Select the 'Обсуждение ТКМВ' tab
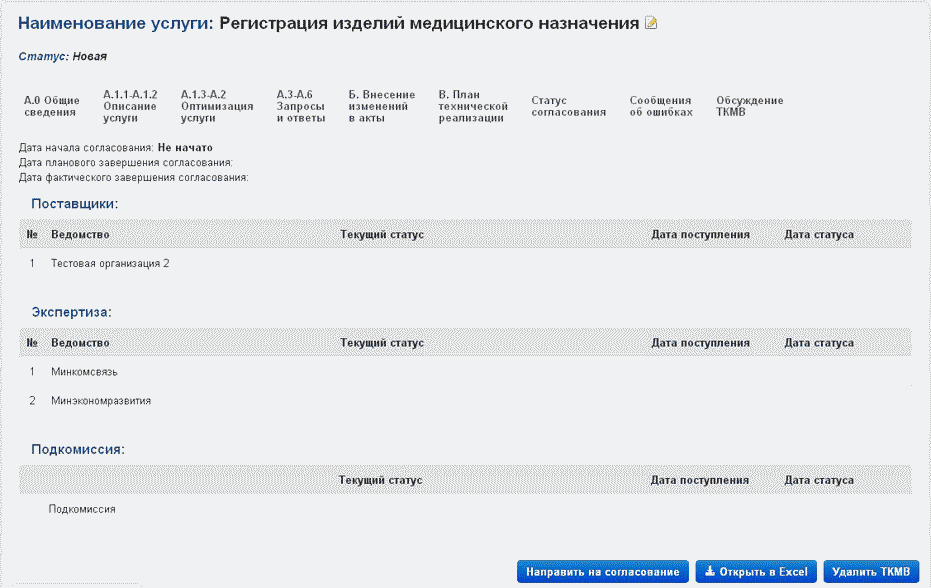Viewport: 931px width, 588px height. point(749,106)
